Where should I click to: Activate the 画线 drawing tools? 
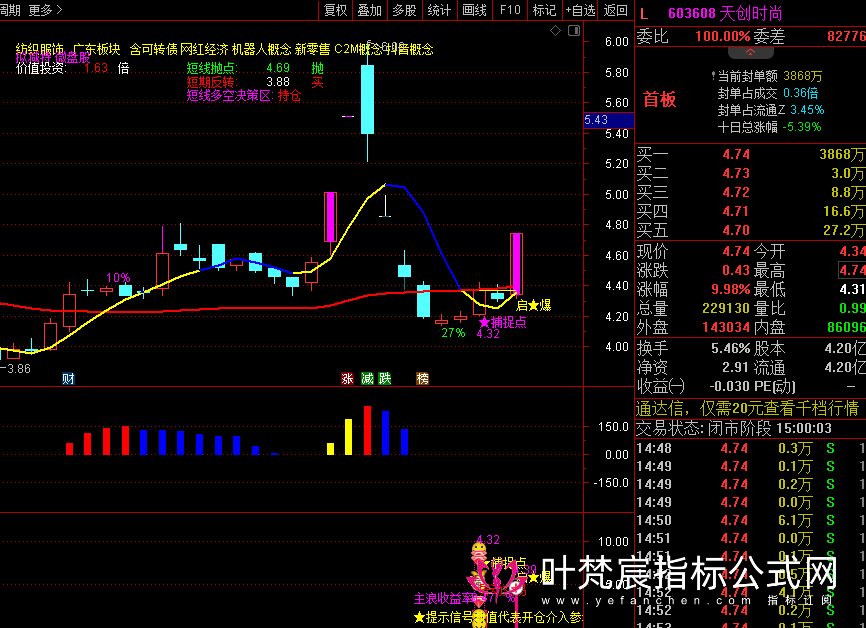pyautogui.click(x=474, y=10)
